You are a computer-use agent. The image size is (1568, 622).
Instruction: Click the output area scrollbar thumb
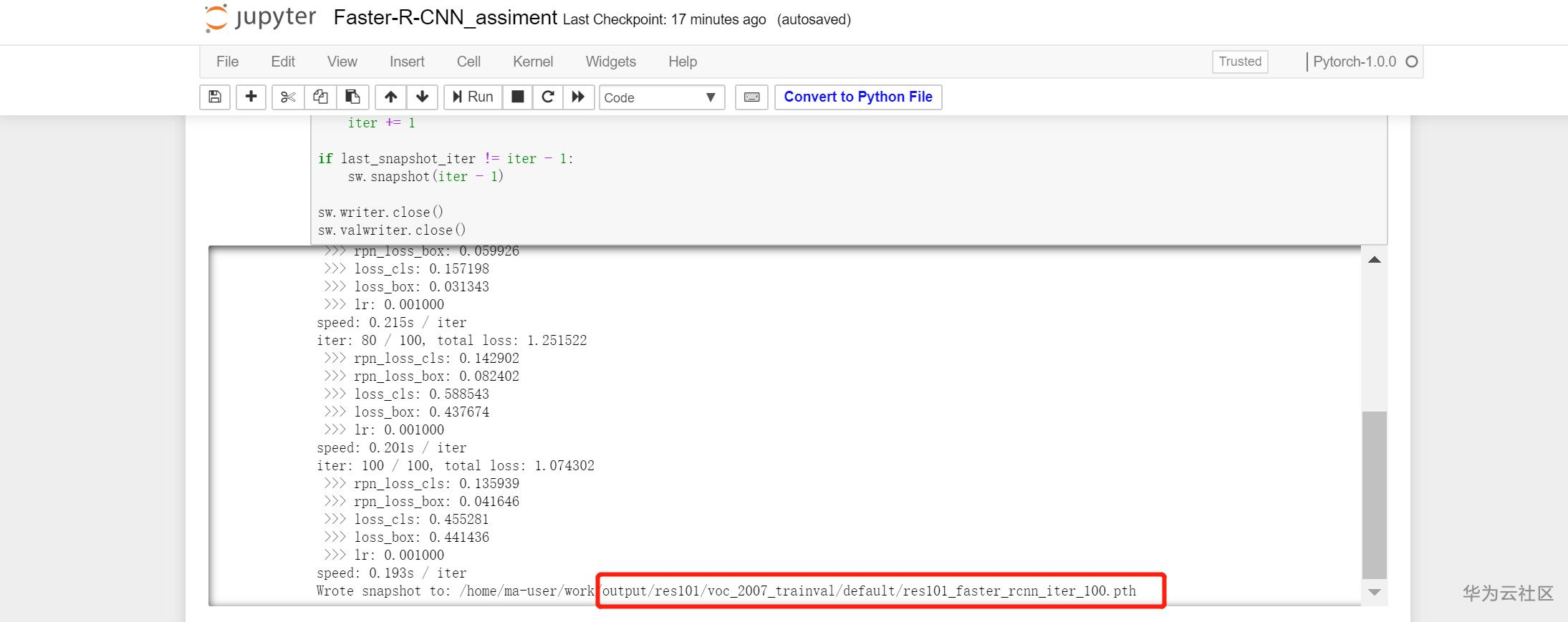coord(1374,495)
